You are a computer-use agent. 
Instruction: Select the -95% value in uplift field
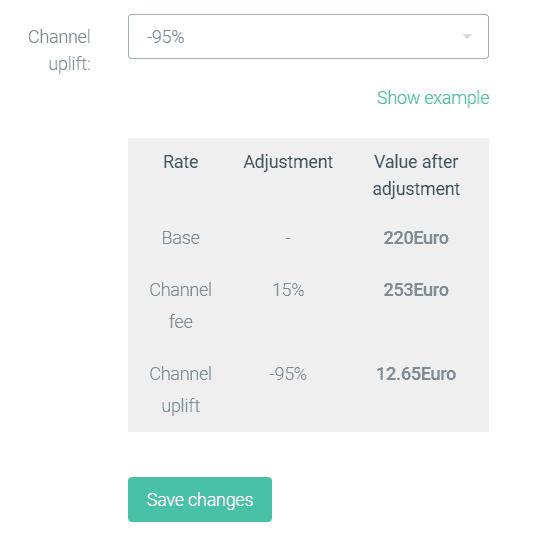coord(165,37)
